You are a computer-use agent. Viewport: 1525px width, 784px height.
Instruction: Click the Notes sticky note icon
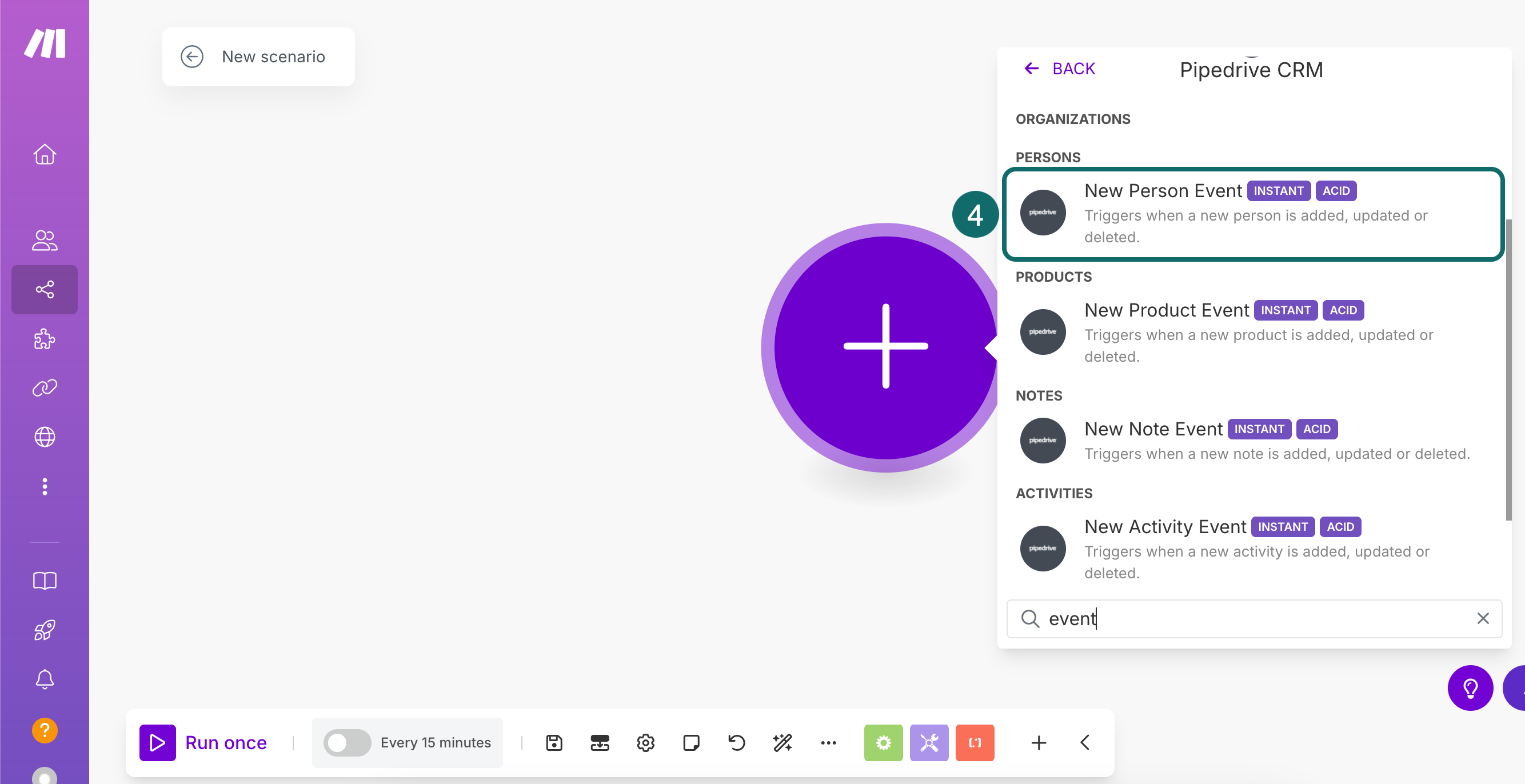click(x=691, y=743)
